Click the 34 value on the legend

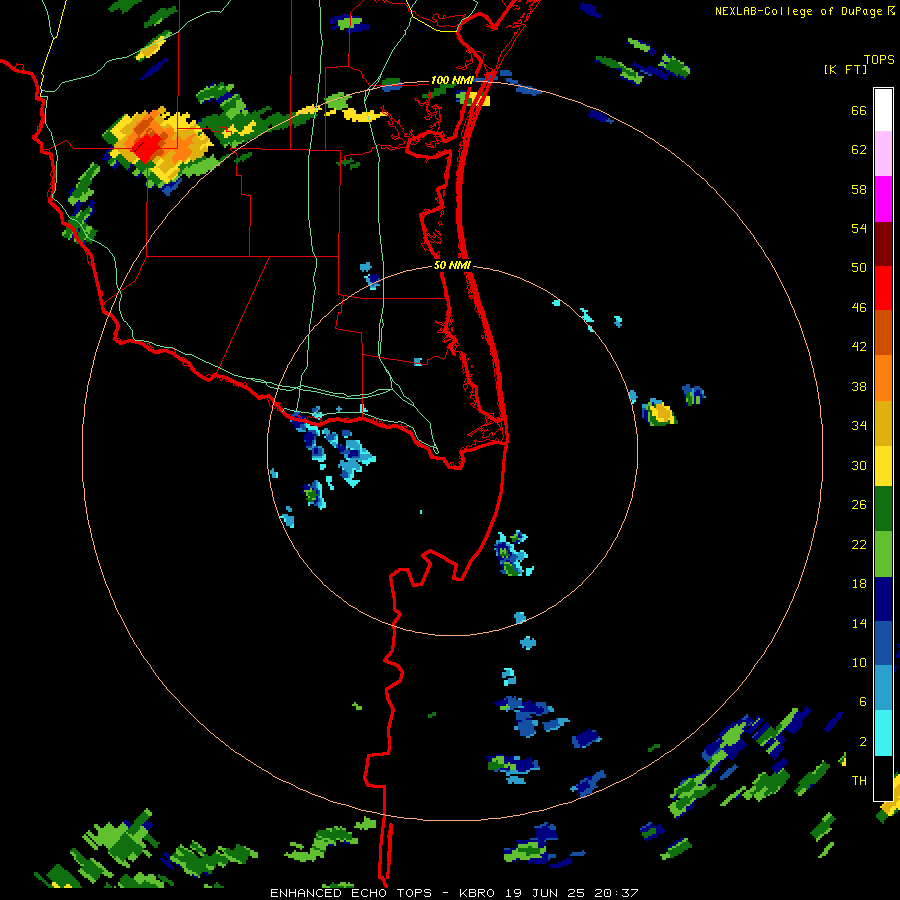859,426
